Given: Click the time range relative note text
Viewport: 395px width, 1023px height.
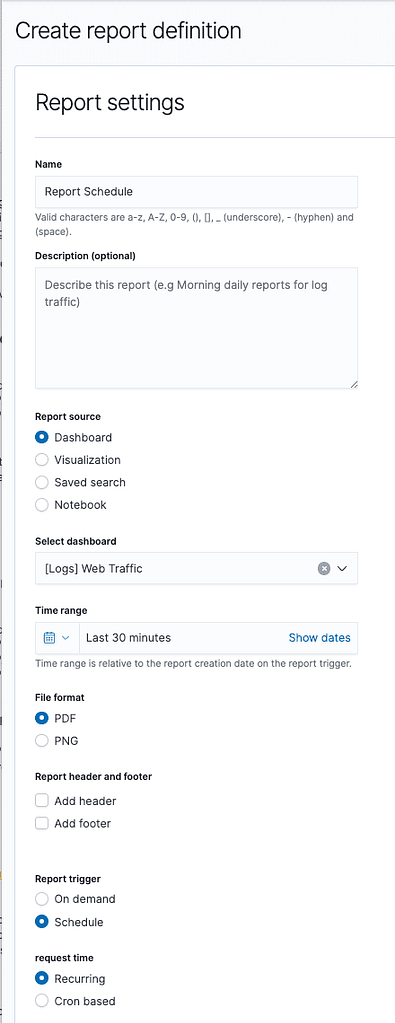Looking at the screenshot, I should pos(194,664).
